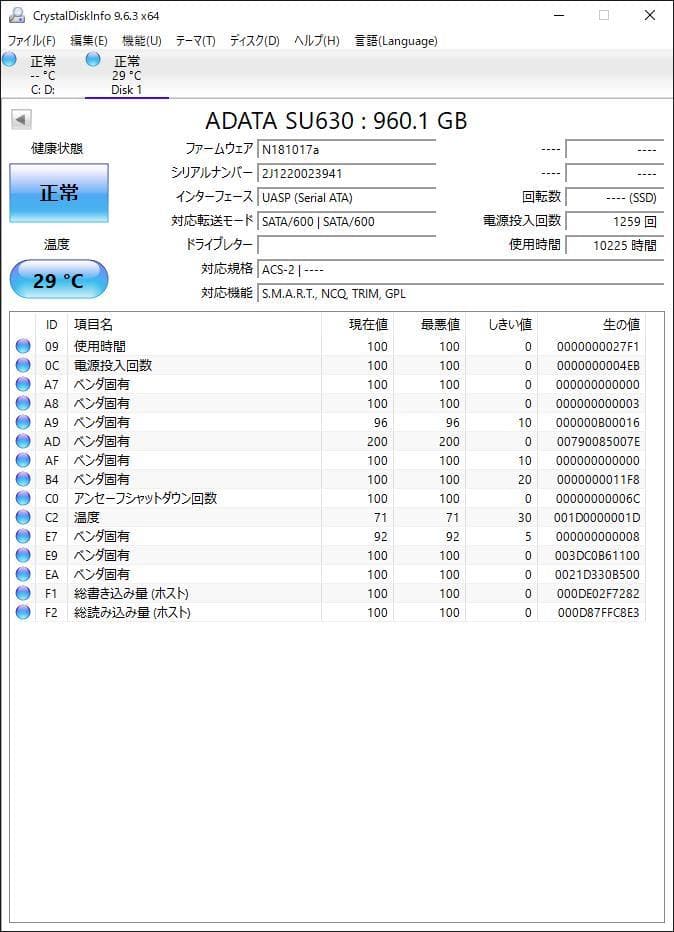Click the status orb in row B4
This screenshot has height=932, width=674.
coord(23,479)
